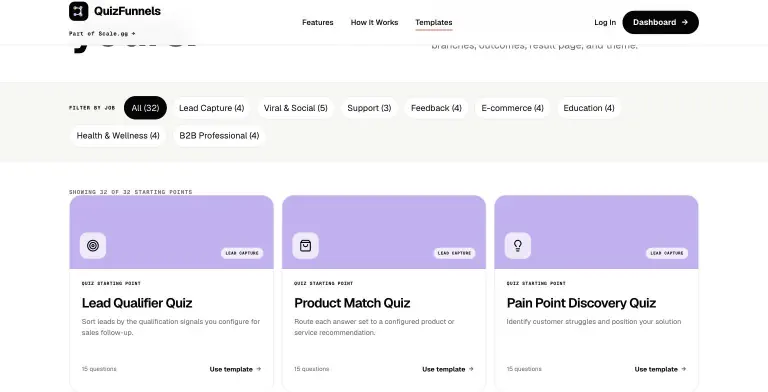
Task: Click the 'Filter by job' label
Action: point(92,108)
